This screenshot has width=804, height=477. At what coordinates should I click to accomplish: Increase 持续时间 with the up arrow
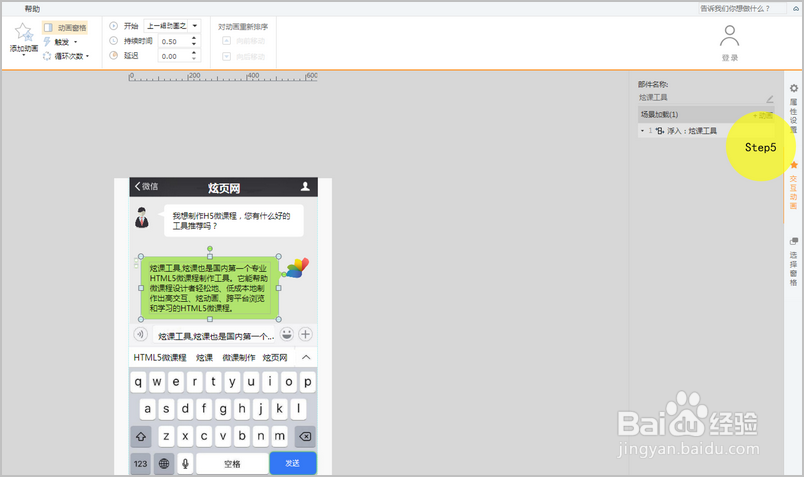pyautogui.click(x=194, y=38)
